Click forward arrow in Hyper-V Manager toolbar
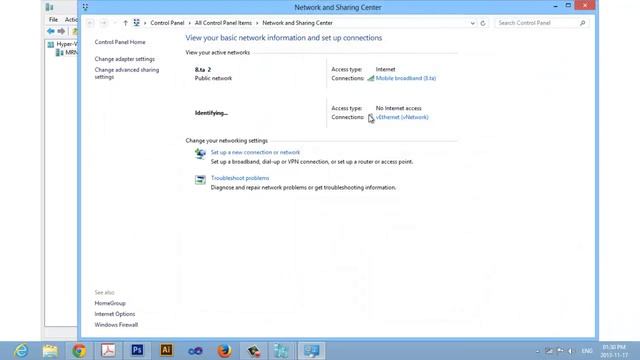 (x=61, y=31)
